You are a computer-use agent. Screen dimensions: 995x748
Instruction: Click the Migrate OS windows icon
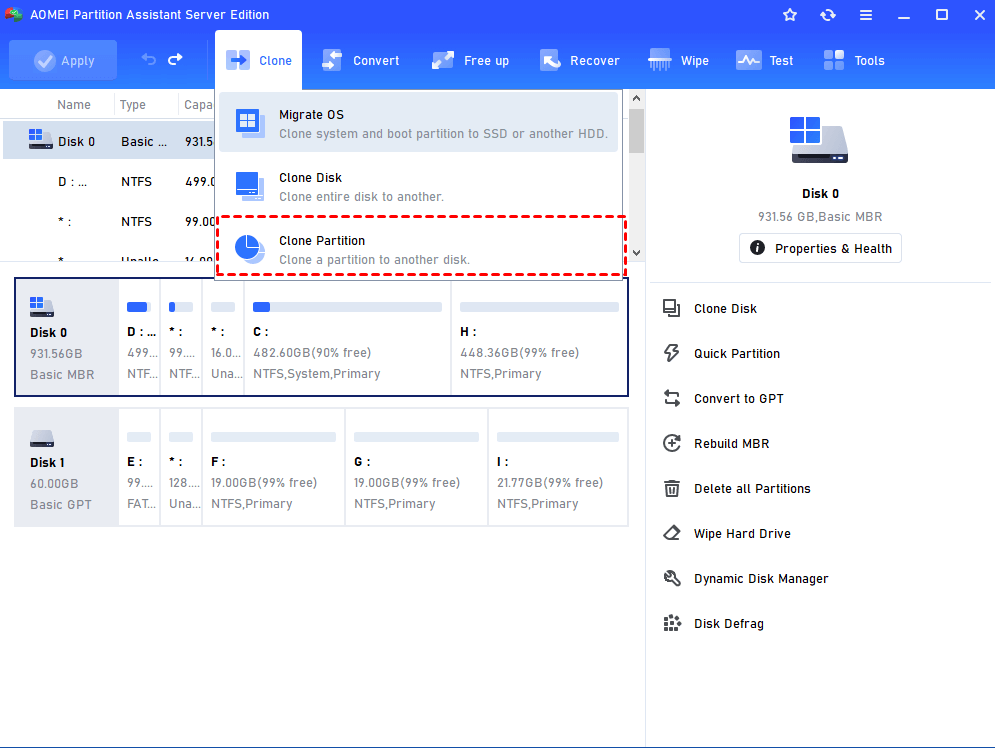(249, 122)
